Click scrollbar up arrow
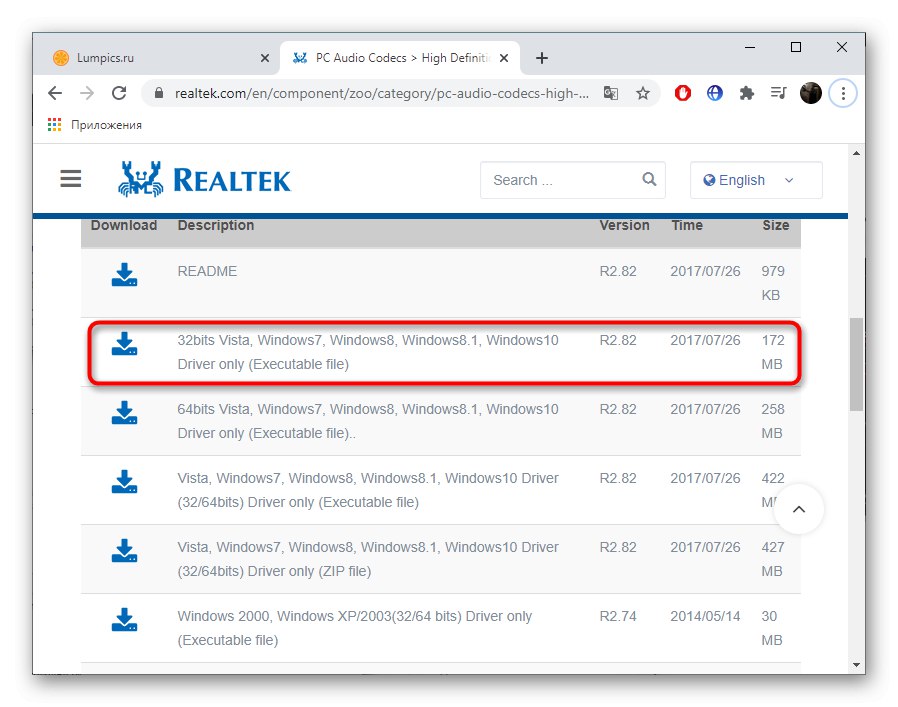 coord(856,153)
